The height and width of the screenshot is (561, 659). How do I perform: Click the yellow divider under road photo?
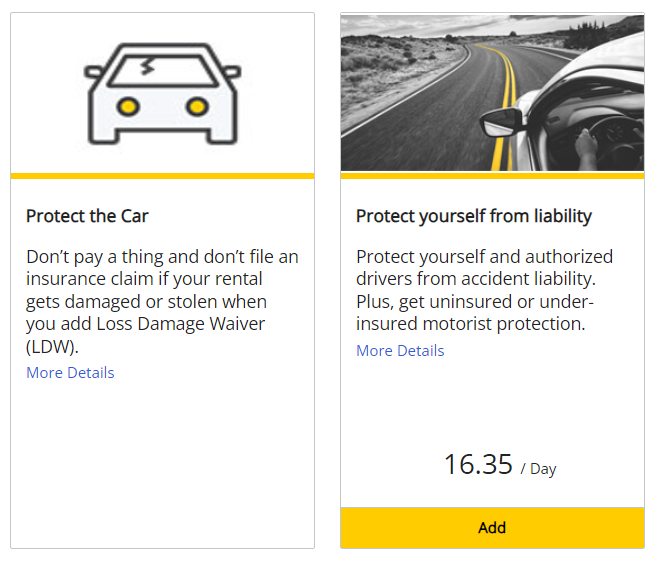492,176
